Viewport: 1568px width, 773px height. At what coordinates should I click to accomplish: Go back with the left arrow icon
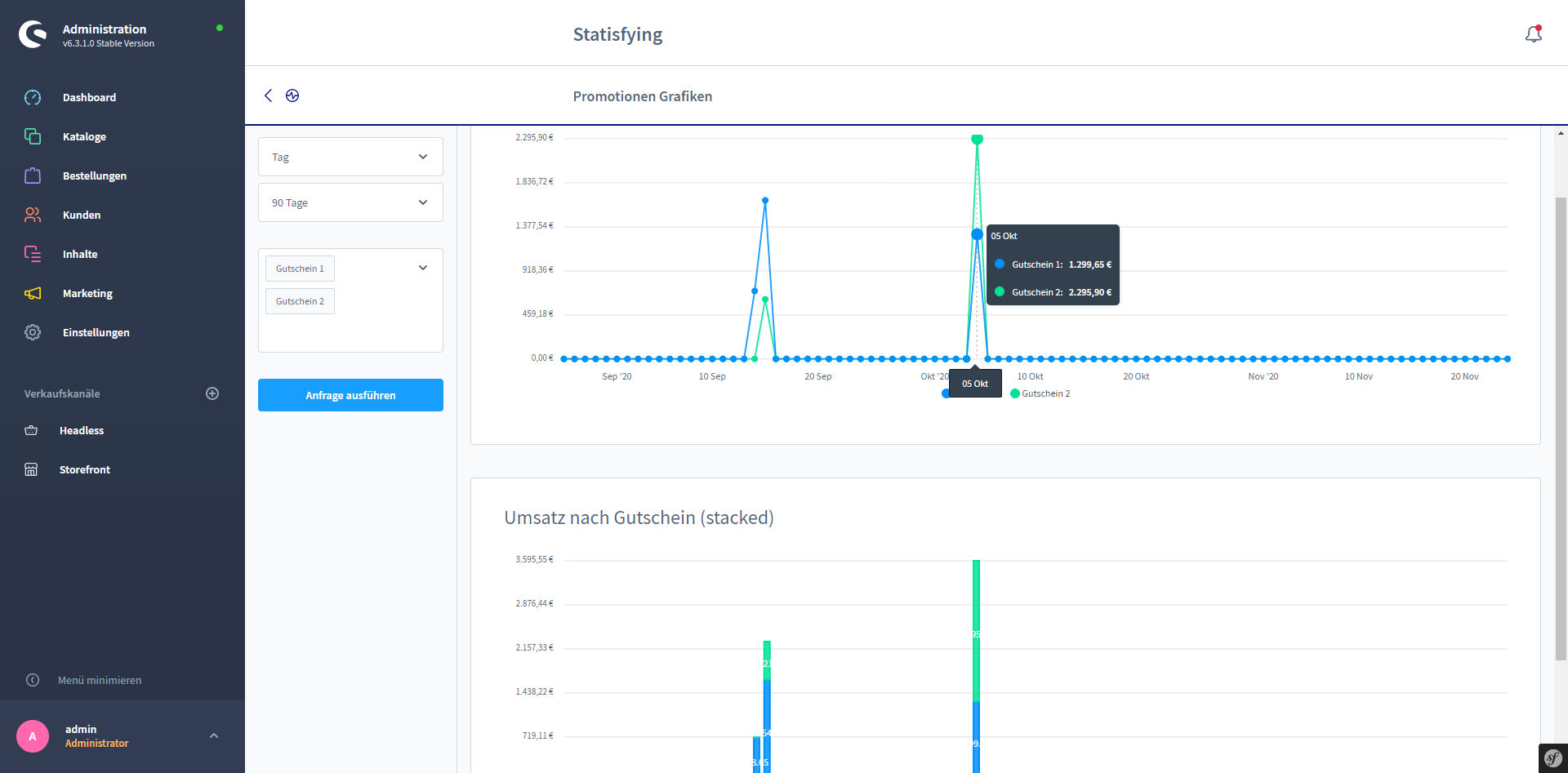click(x=268, y=96)
